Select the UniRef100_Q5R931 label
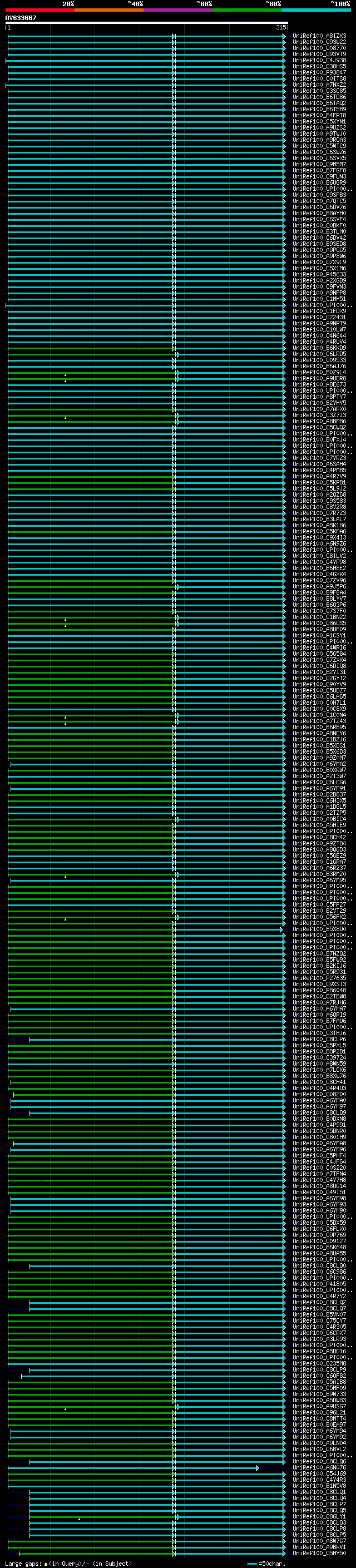 coord(319,972)
